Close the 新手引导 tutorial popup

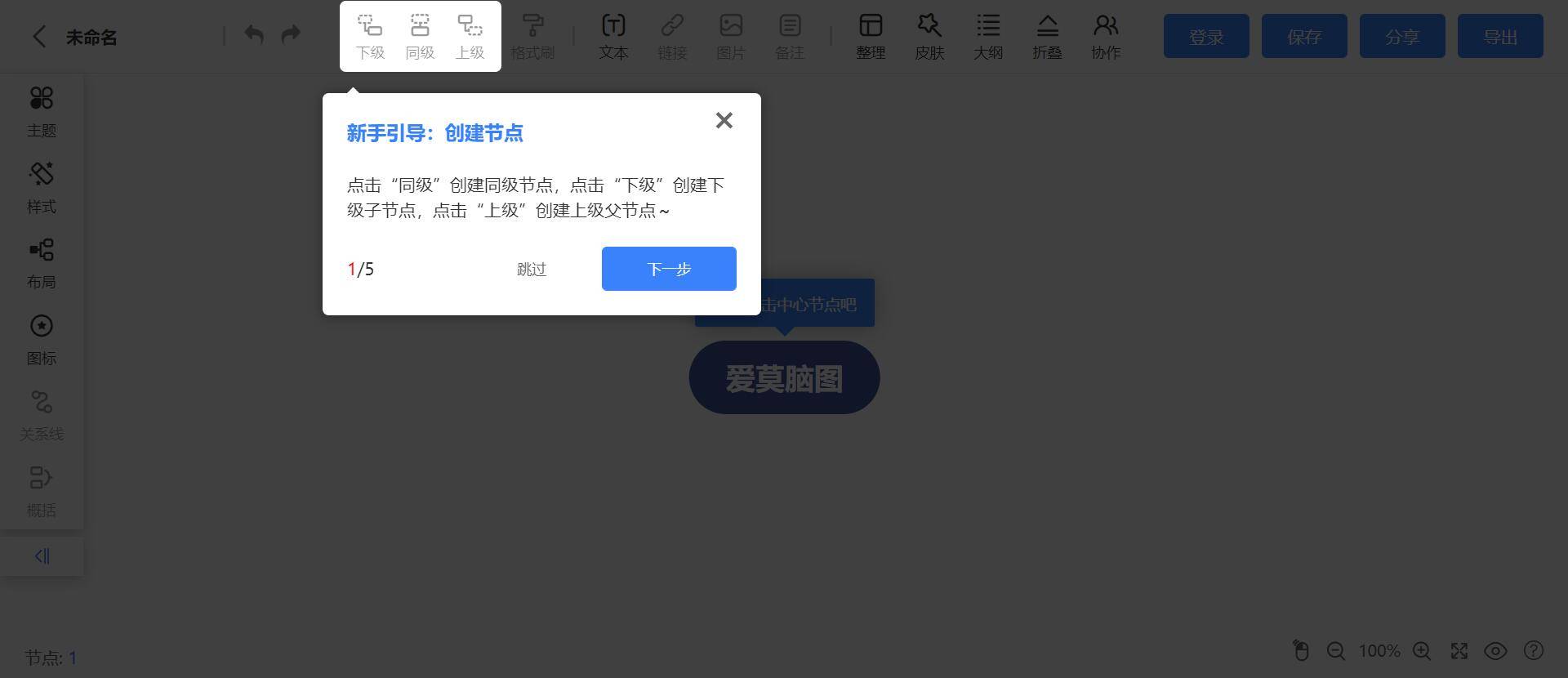pyautogui.click(x=724, y=121)
